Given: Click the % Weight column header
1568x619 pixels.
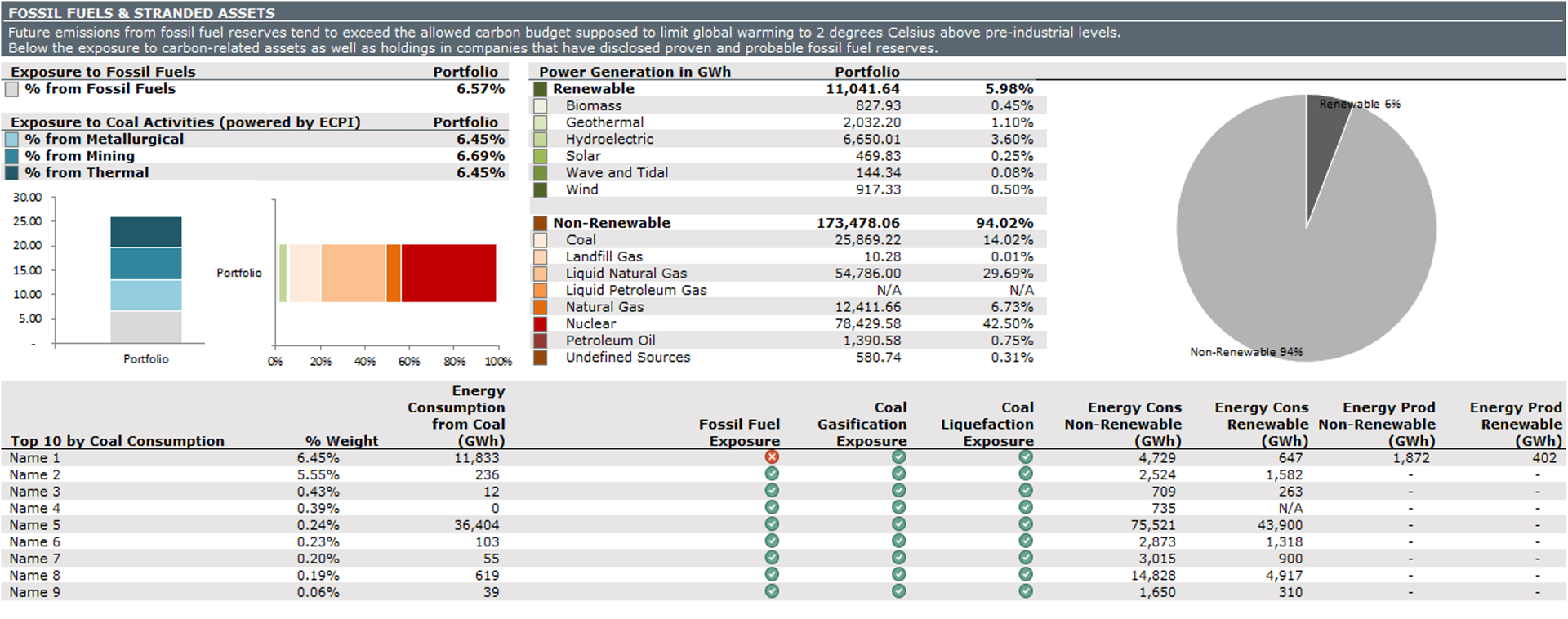Looking at the screenshot, I should point(341,441).
